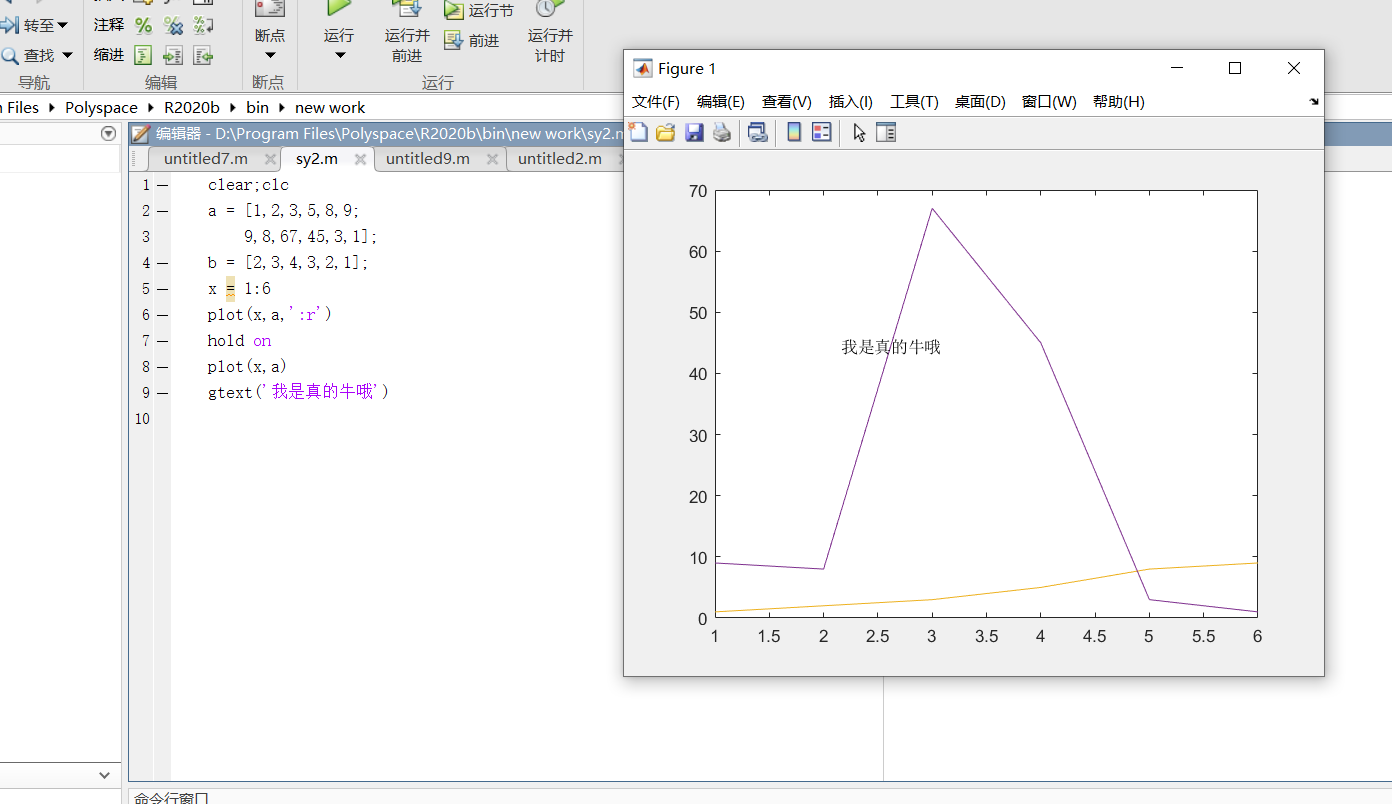1392x804 pixels.
Task: Click the 运行节 run section button
Action: (478, 10)
